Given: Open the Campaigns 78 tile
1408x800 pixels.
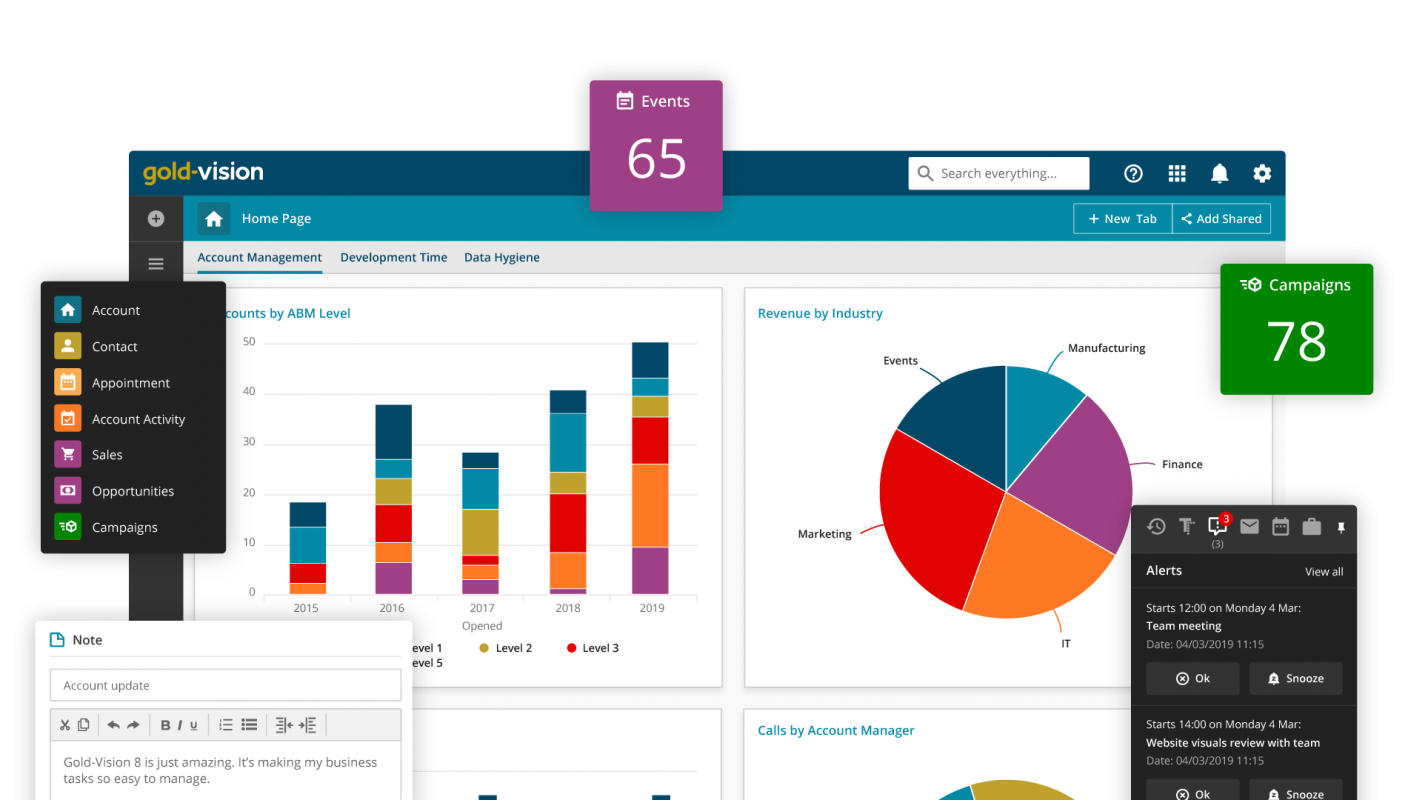Looking at the screenshot, I should [1297, 329].
